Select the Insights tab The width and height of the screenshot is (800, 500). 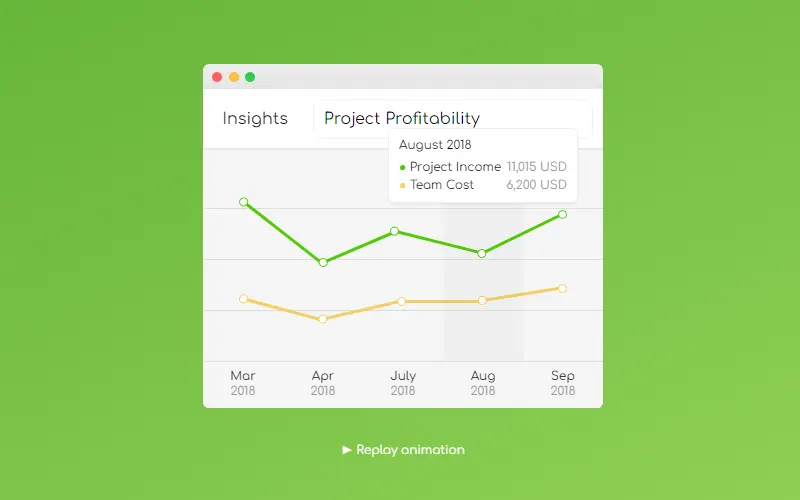tap(255, 118)
